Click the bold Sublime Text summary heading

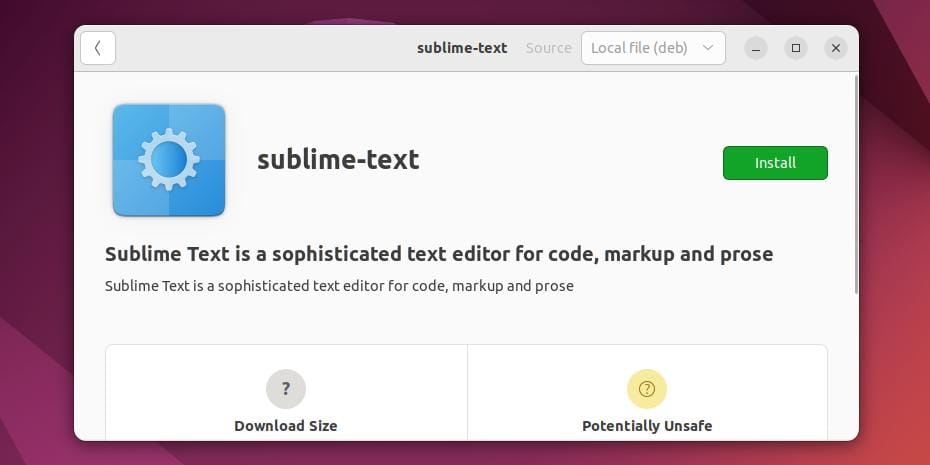pos(439,254)
